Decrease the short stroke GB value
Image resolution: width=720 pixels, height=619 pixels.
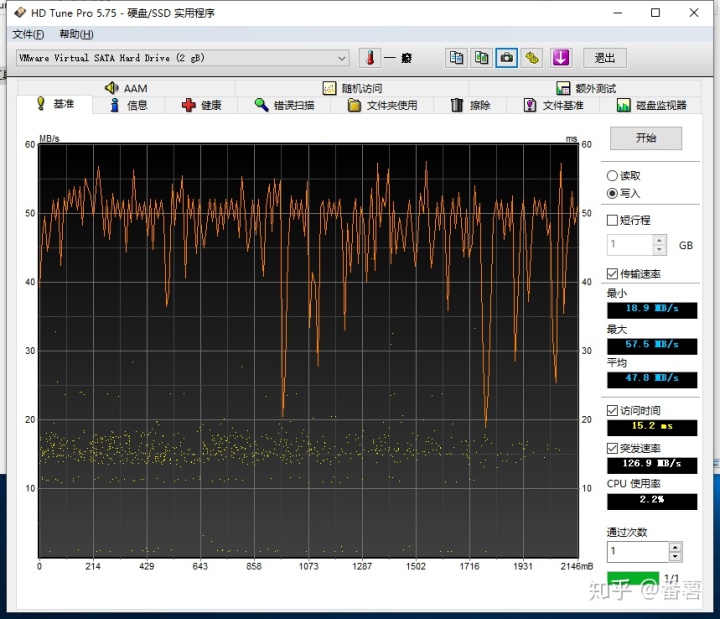pos(659,249)
